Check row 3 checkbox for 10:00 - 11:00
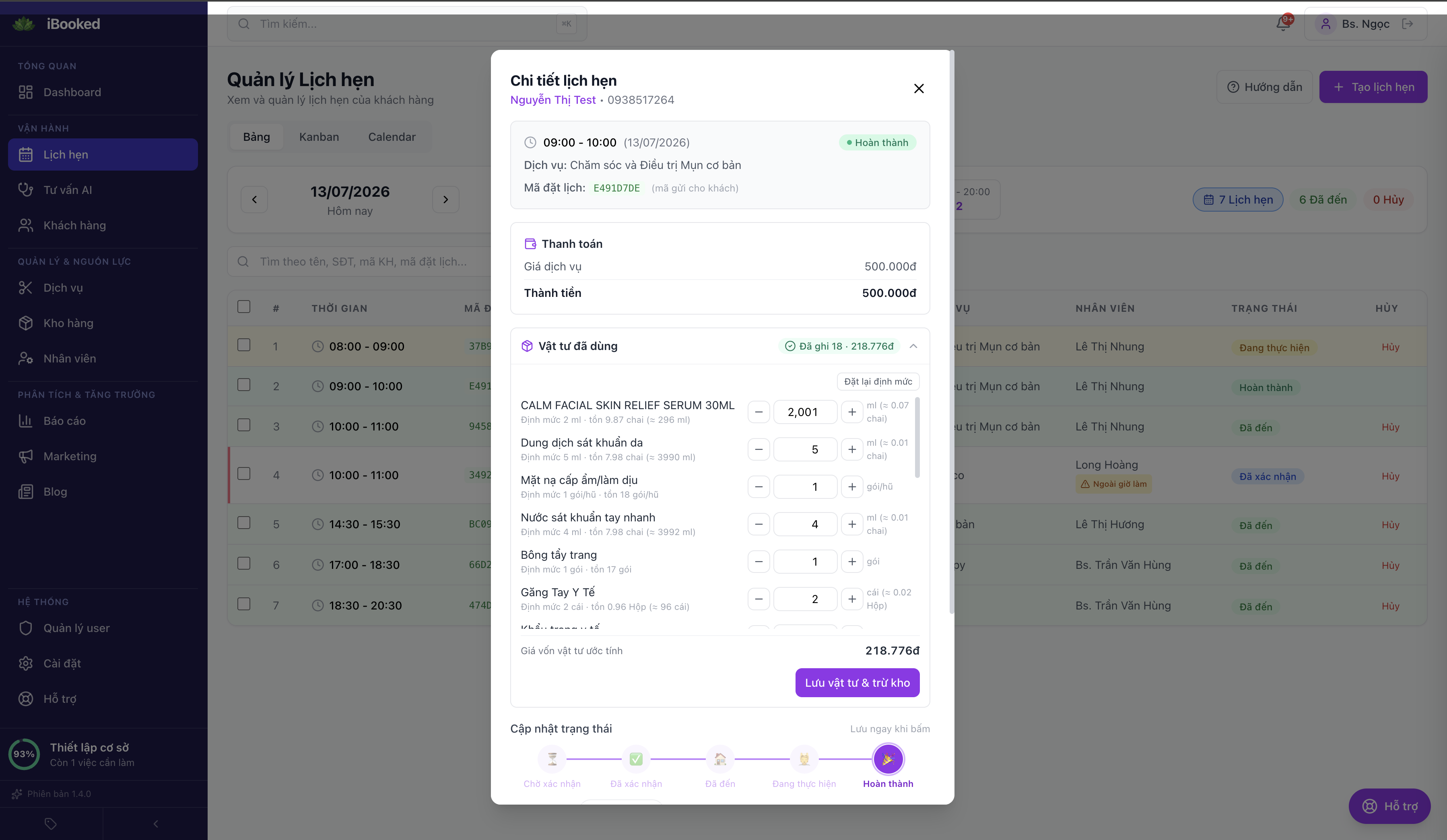The width and height of the screenshot is (1447, 840). point(244,425)
